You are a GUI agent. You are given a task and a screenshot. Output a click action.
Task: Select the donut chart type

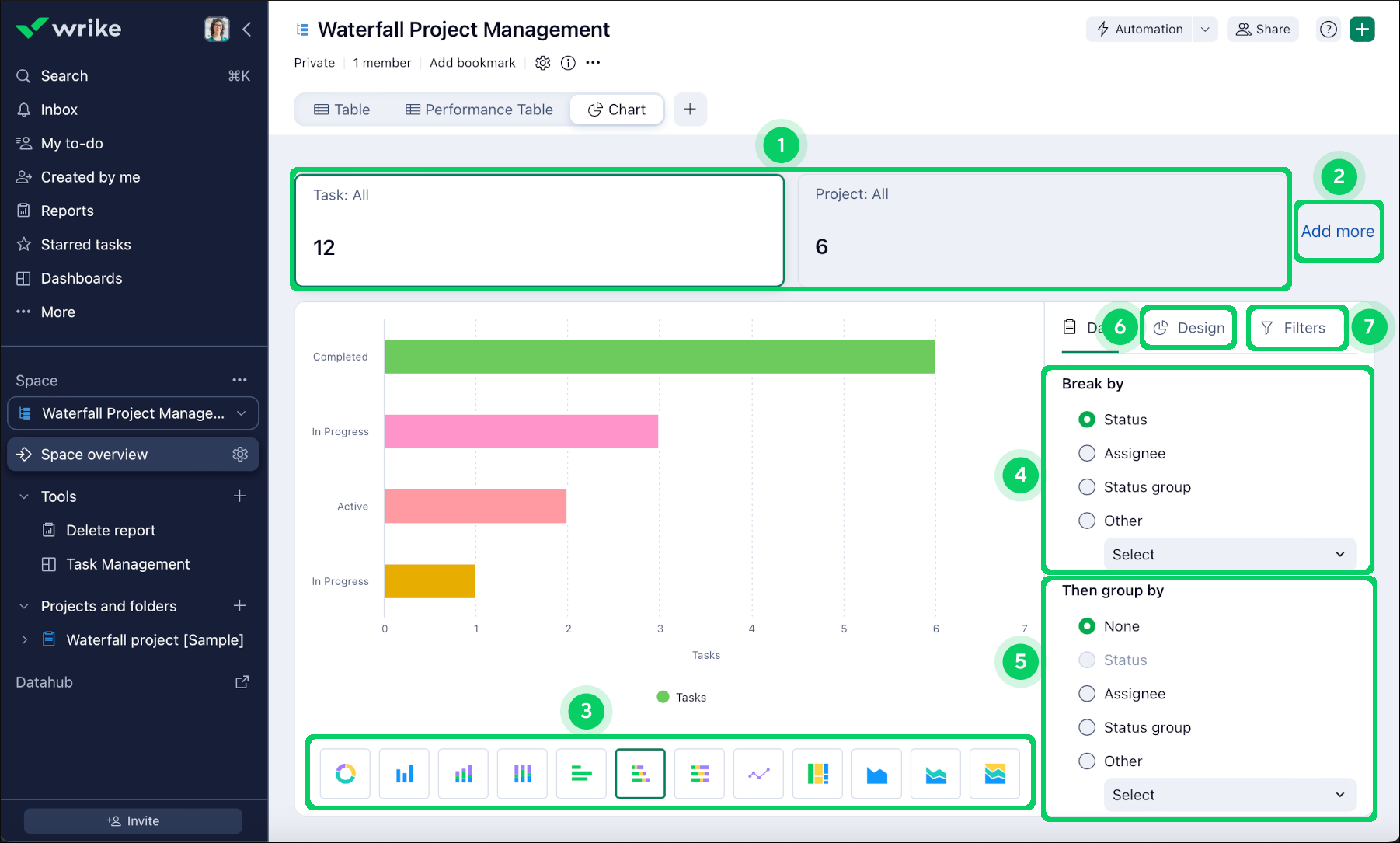pos(346,774)
